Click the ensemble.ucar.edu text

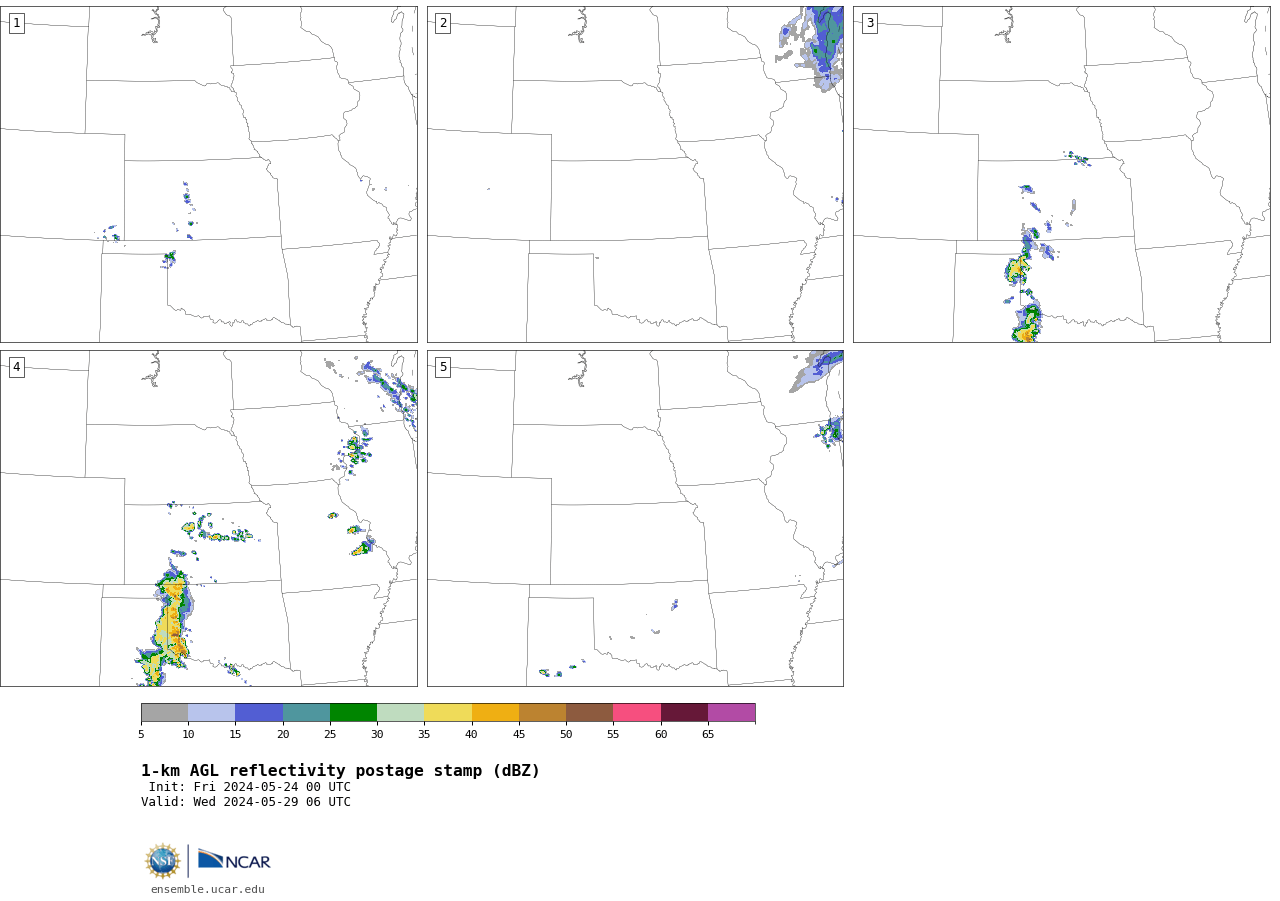pos(208,889)
